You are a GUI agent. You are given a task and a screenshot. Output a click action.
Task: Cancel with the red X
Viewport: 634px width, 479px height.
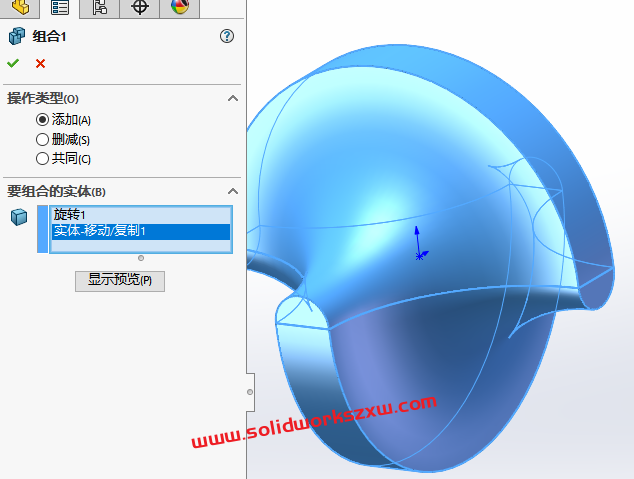coord(40,63)
